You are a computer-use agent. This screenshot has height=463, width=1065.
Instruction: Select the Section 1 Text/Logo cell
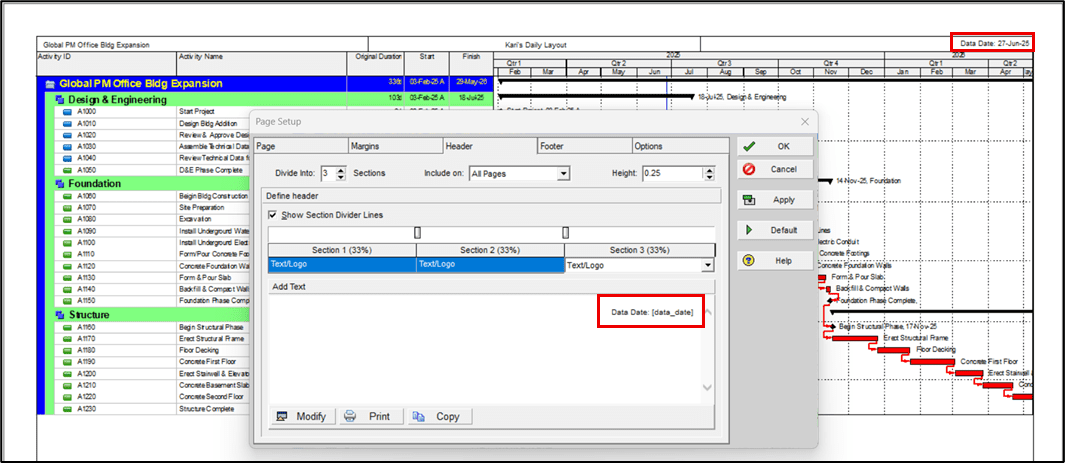coord(340,266)
